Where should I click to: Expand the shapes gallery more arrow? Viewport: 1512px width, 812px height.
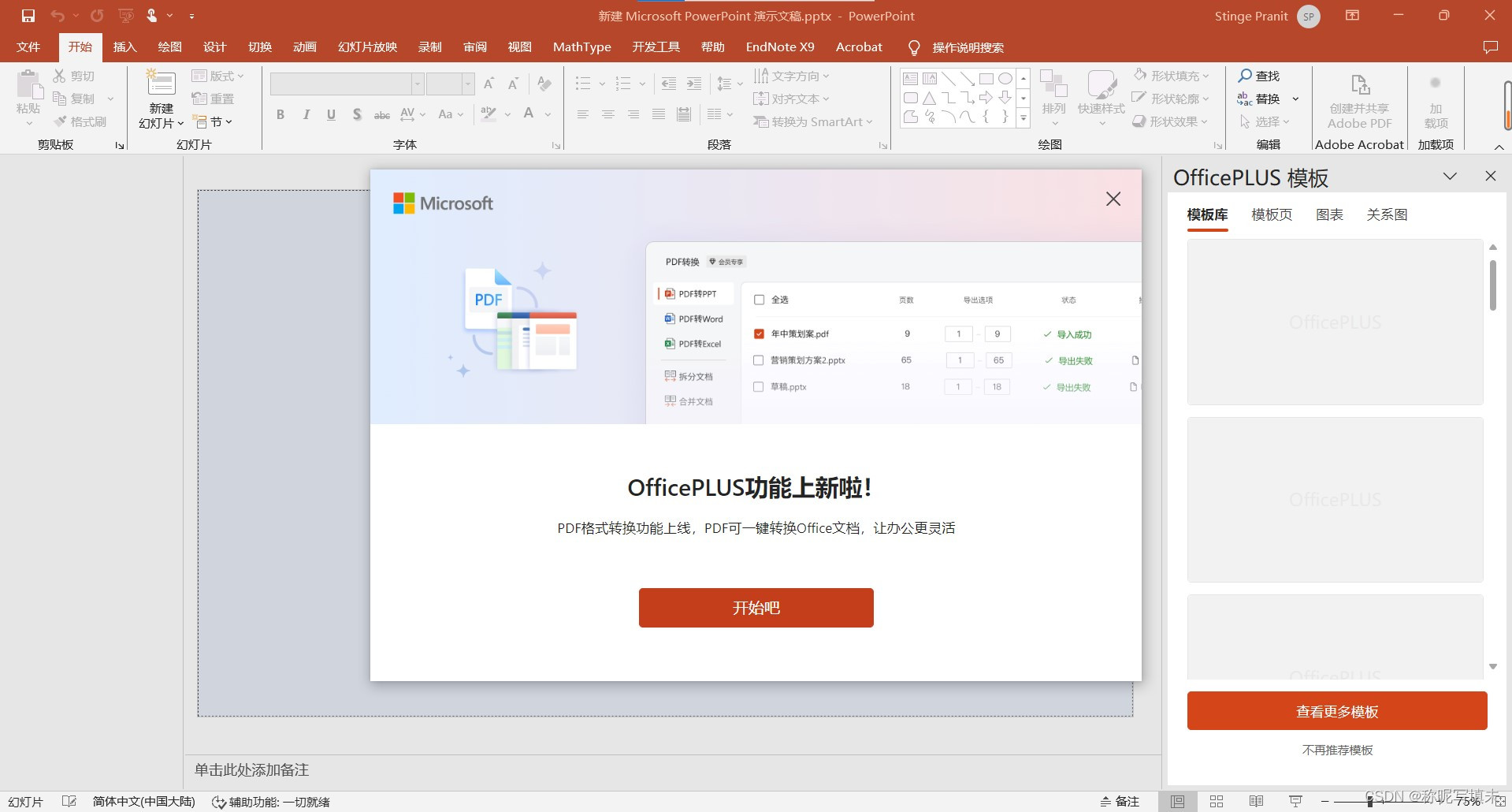click(x=1023, y=119)
